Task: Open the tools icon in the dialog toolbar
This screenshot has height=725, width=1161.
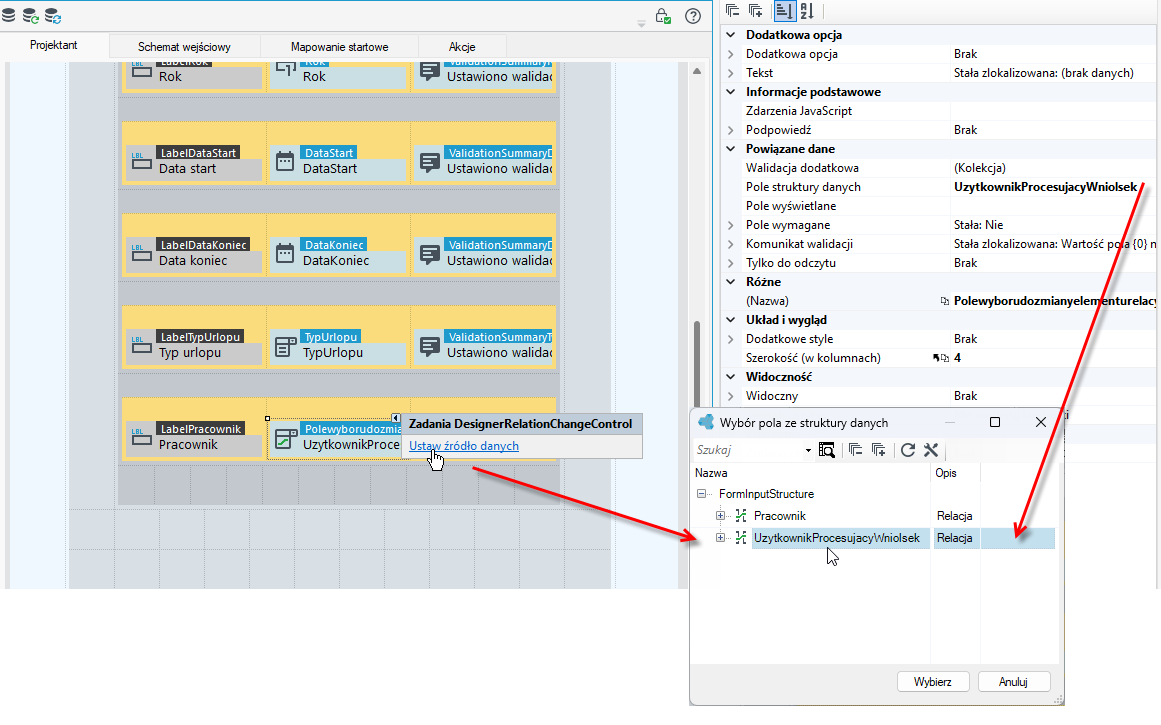Action: (931, 450)
